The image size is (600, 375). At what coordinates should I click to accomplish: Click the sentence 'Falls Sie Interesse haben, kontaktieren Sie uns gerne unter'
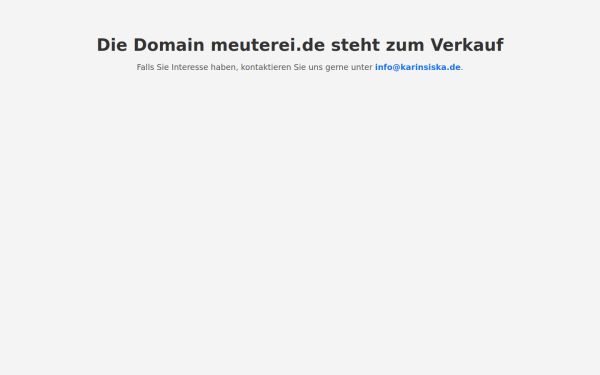pyautogui.click(x=254, y=67)
